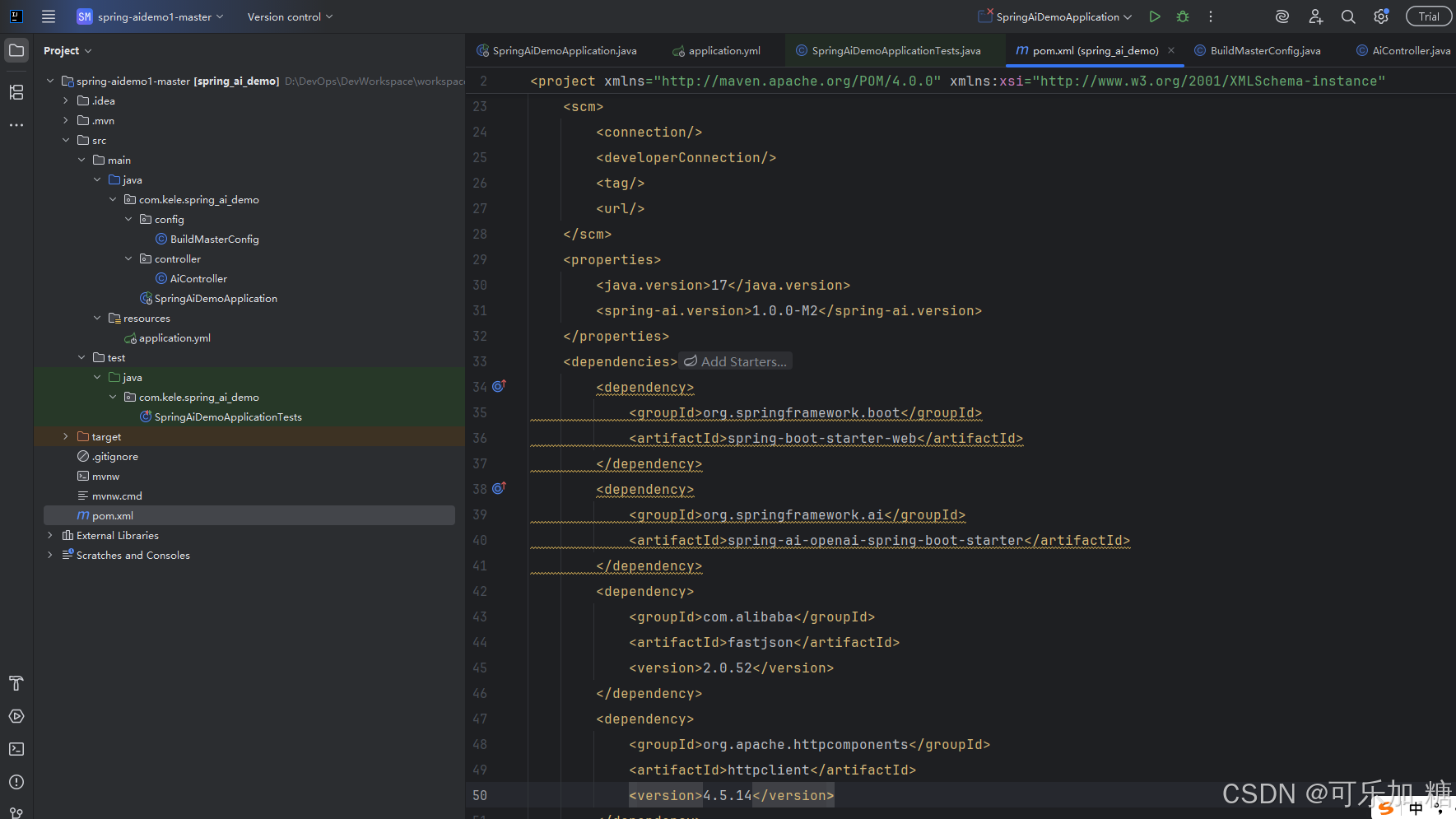Collapse the resources folder

[x=97, y=318]
